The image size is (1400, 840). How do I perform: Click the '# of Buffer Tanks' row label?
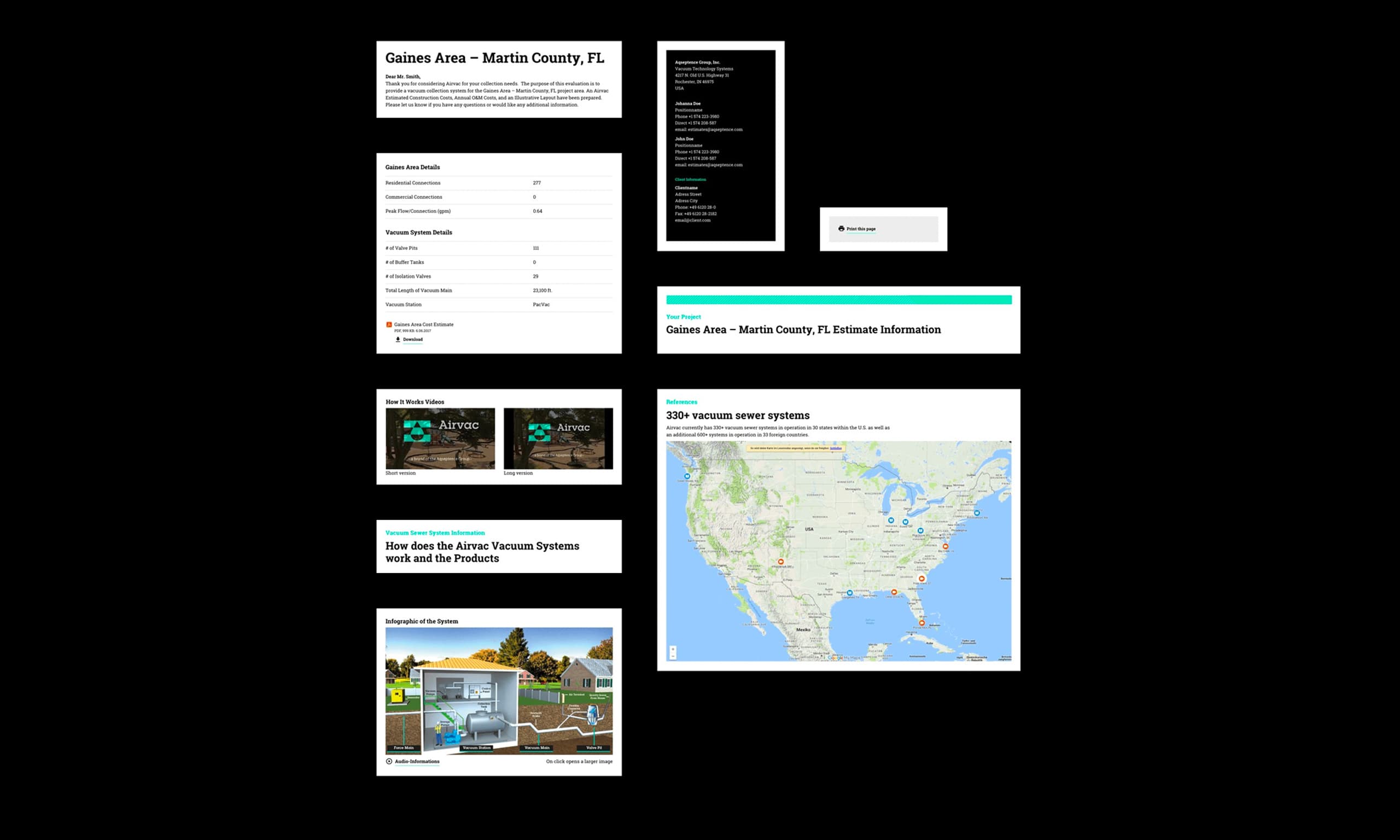coord(405,262)
